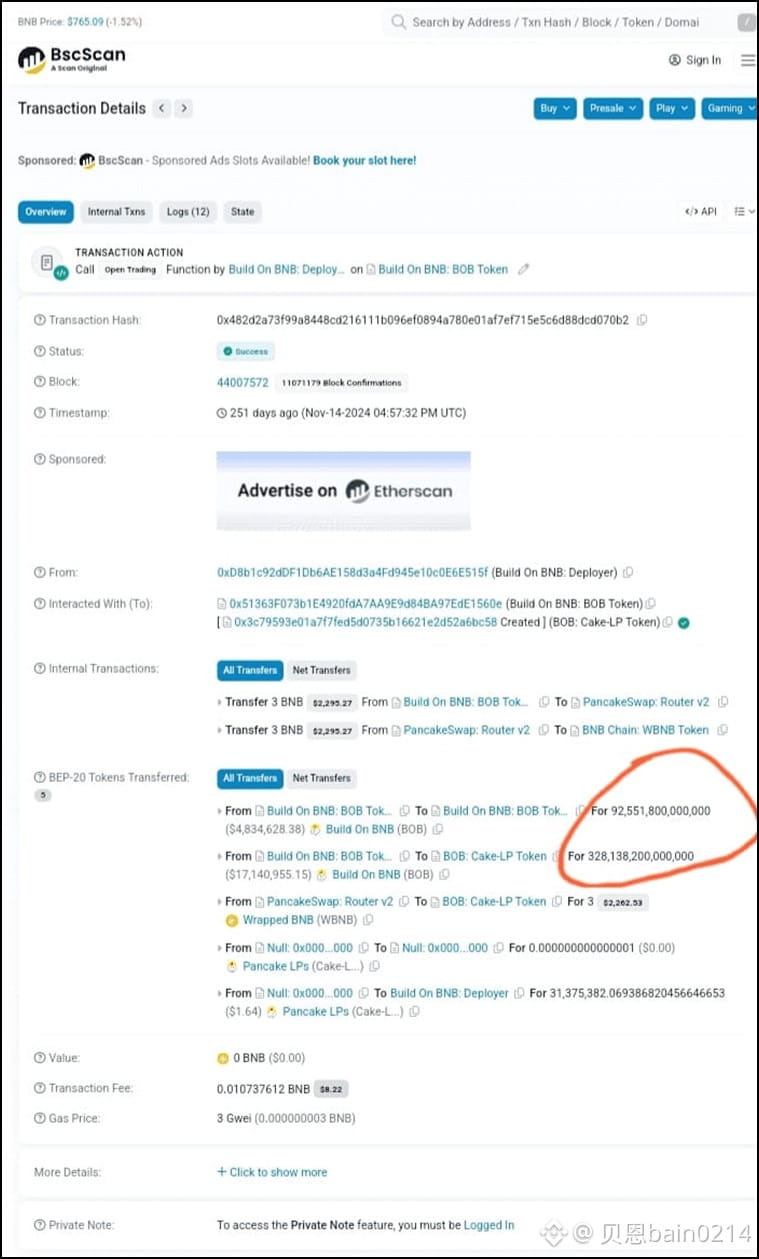This screenshot has height=1259, width=759.
Task: Copy the From deployer address
Action: click(628, 573)
